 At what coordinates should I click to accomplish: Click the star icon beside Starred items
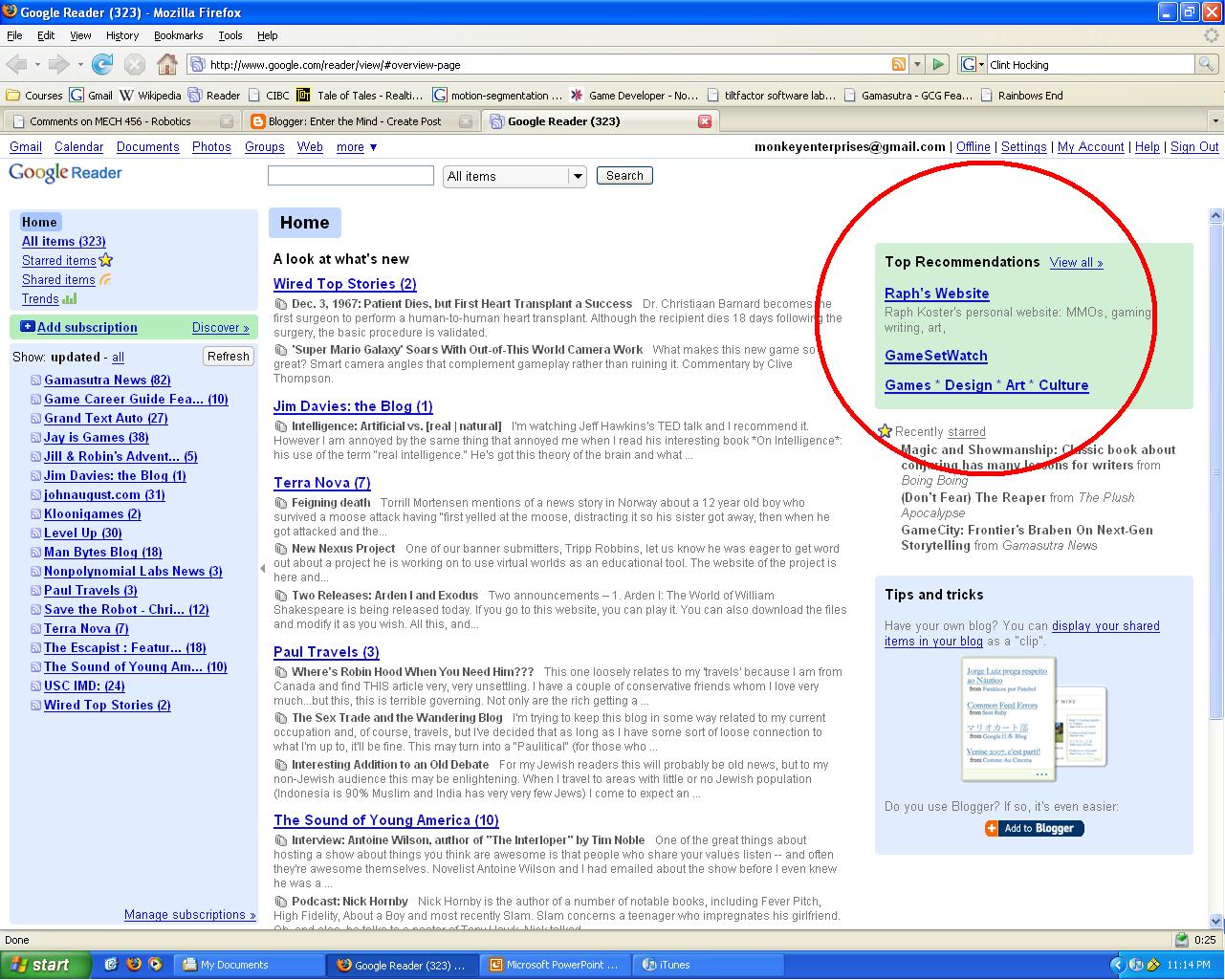(106, 260)
